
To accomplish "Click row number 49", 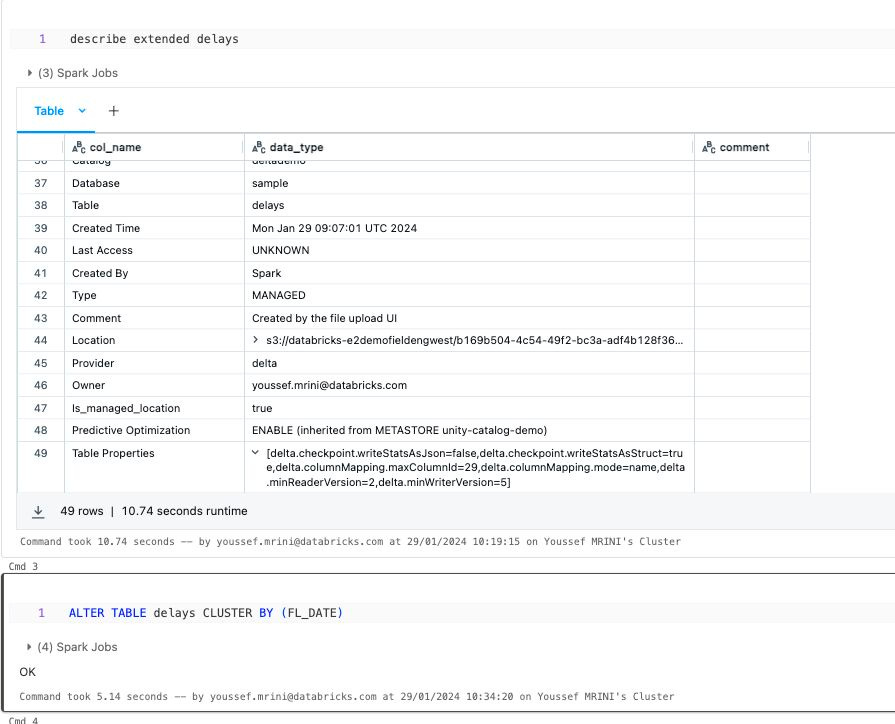I will click(41, 453).
